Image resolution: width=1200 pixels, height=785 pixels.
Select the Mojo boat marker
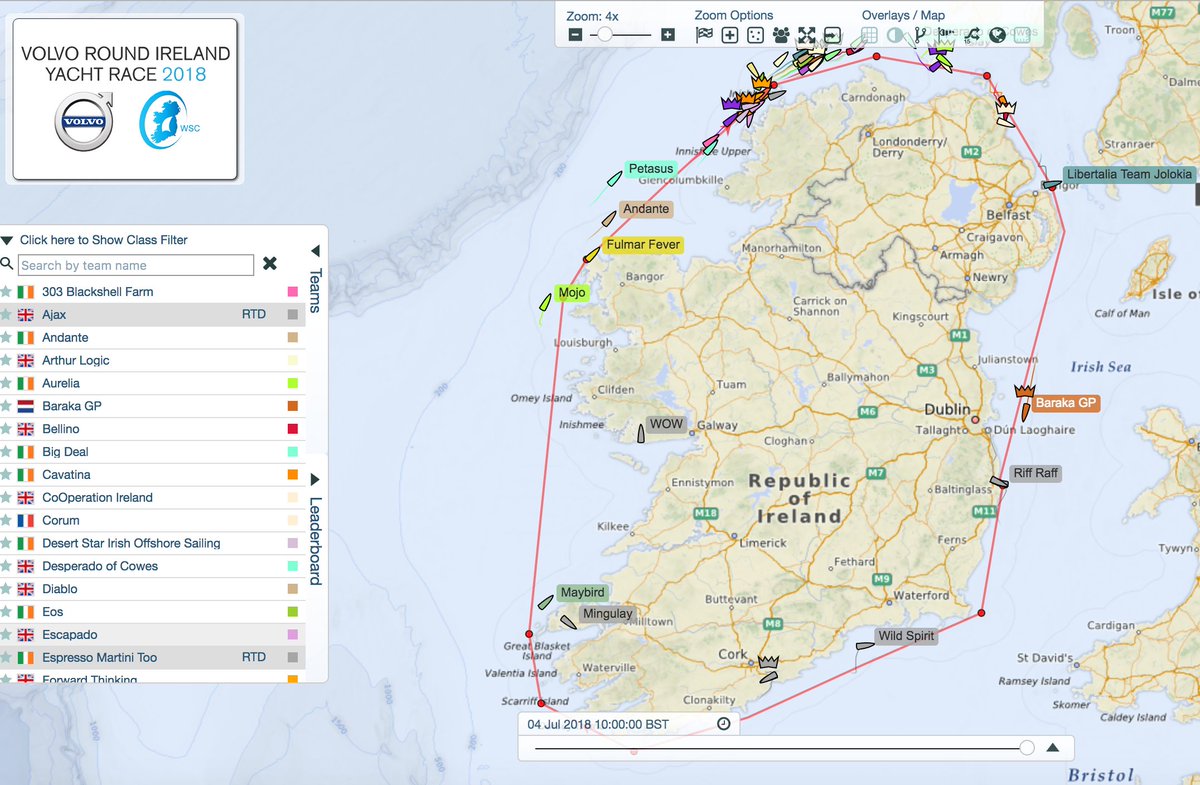545,300
